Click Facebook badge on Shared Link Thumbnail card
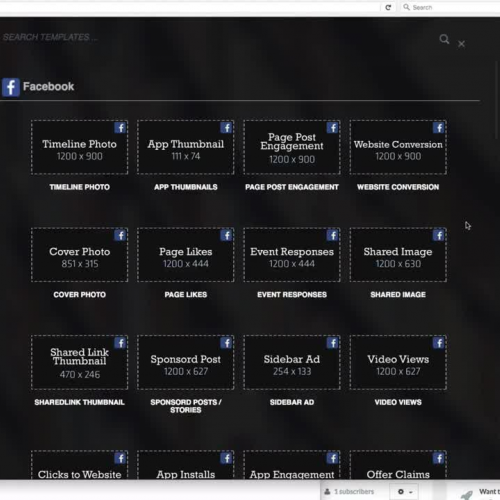 [120, 343]
